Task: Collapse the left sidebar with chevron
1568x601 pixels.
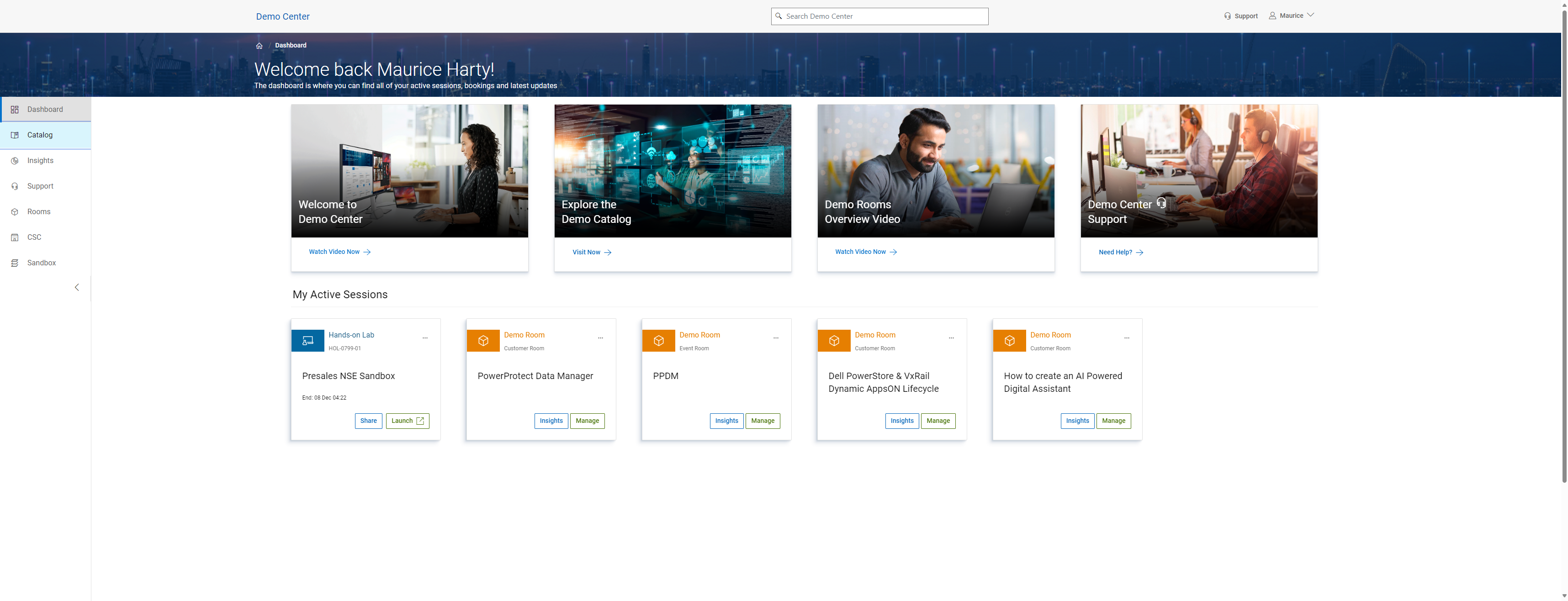Action: [77, 287]
